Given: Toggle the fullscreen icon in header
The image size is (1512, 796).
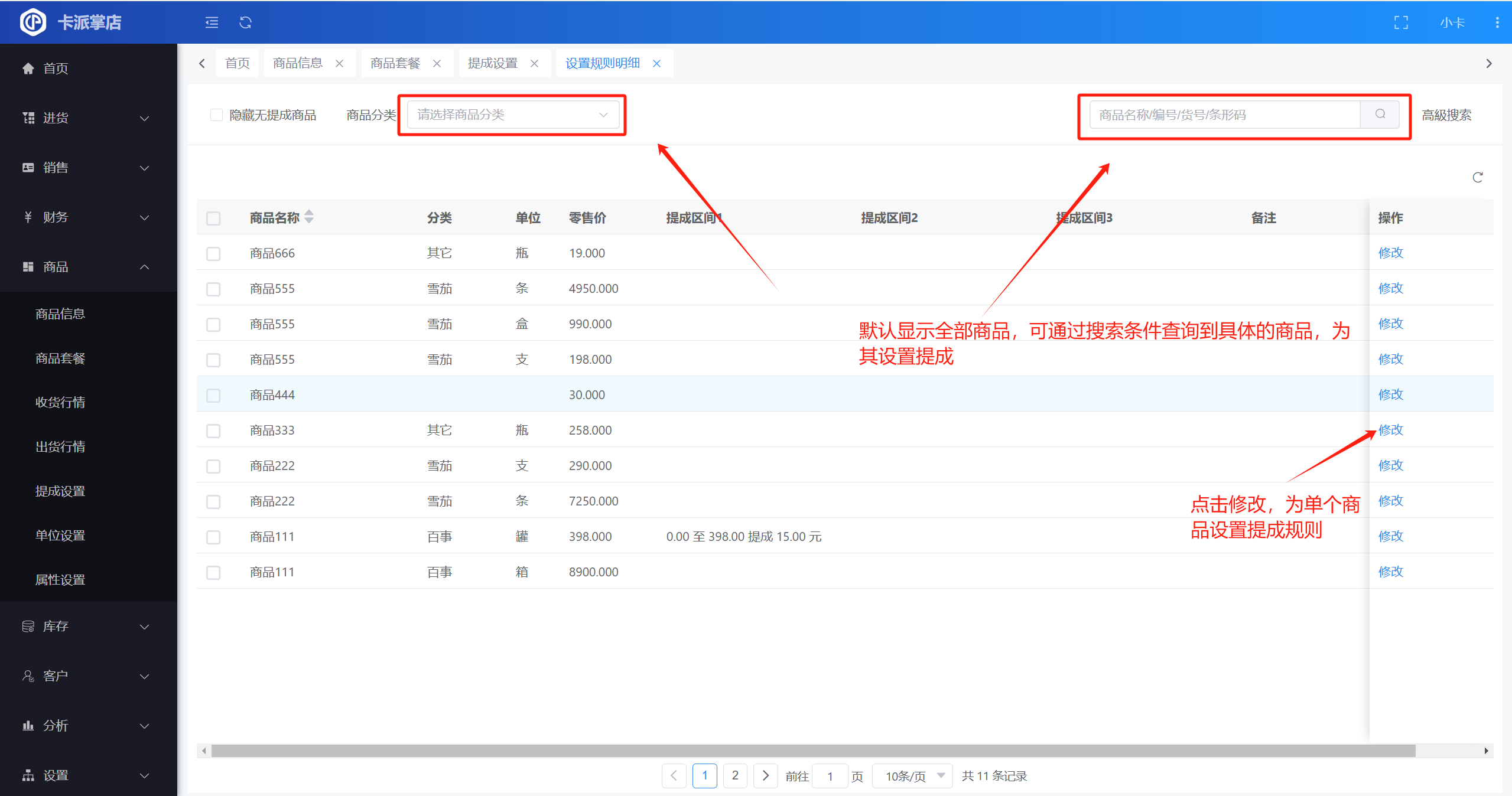Looking at the screenshot, I should 1401,22.
